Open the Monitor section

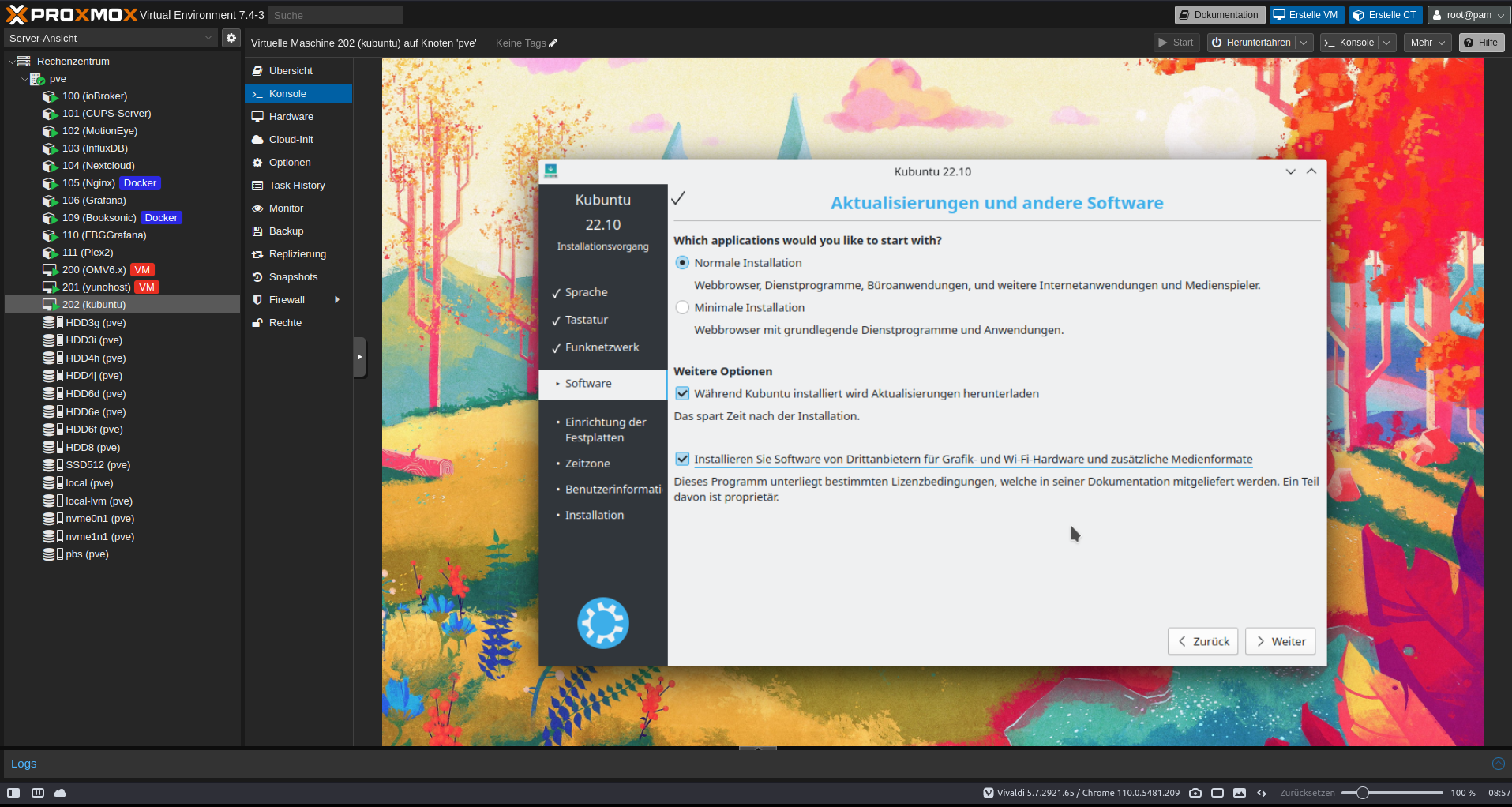point(298,208)
